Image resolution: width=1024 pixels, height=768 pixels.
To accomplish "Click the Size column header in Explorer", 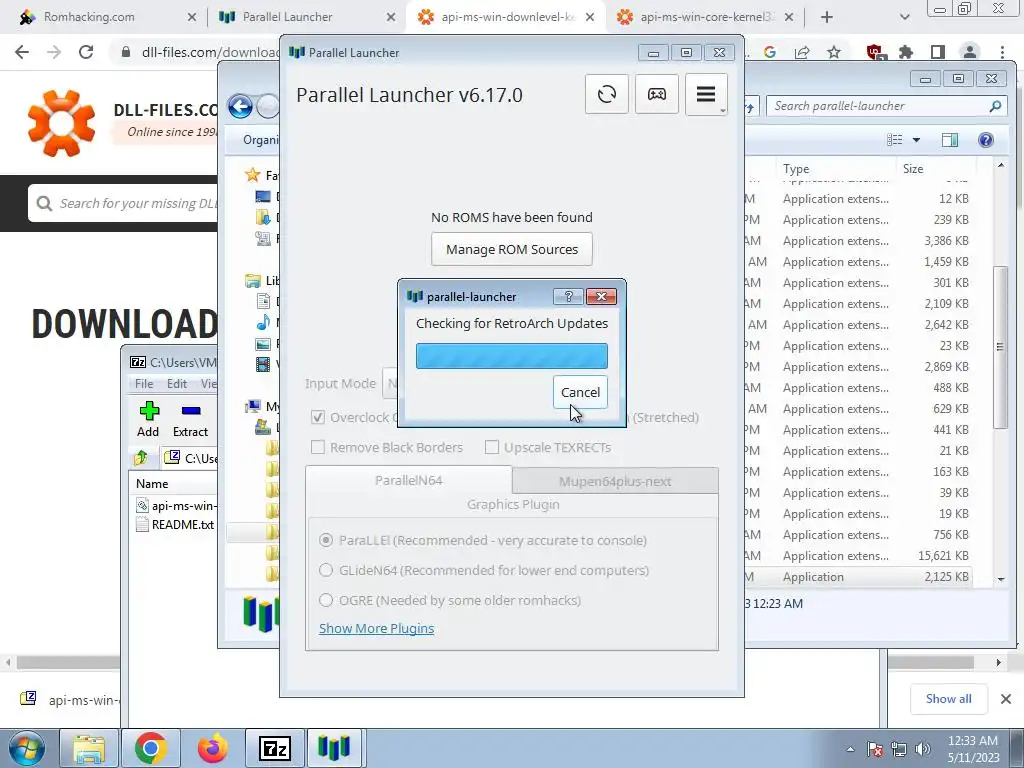I will click(x=935, y=168).
